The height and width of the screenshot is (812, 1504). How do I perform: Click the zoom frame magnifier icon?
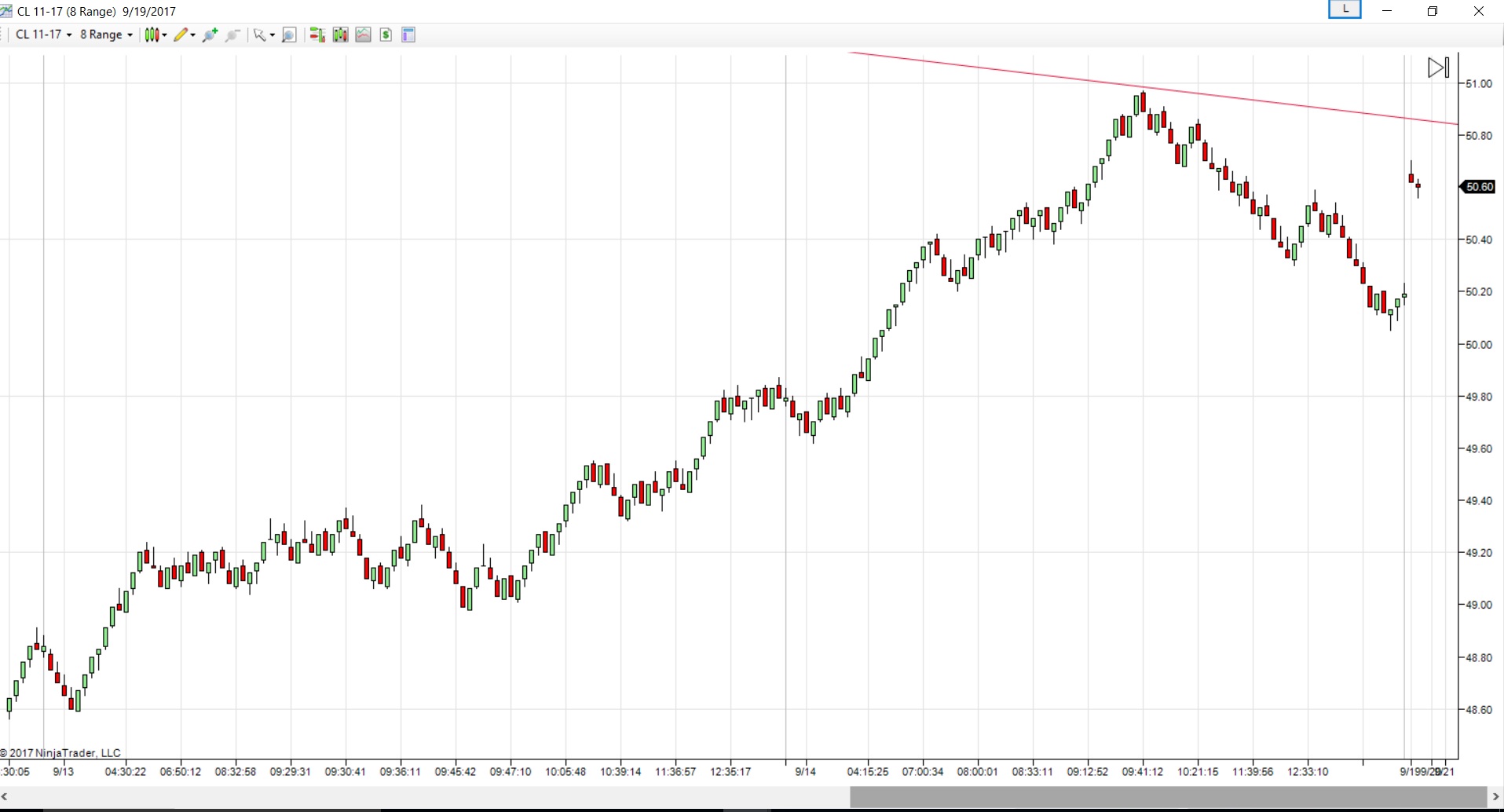(x=289, y=35)
